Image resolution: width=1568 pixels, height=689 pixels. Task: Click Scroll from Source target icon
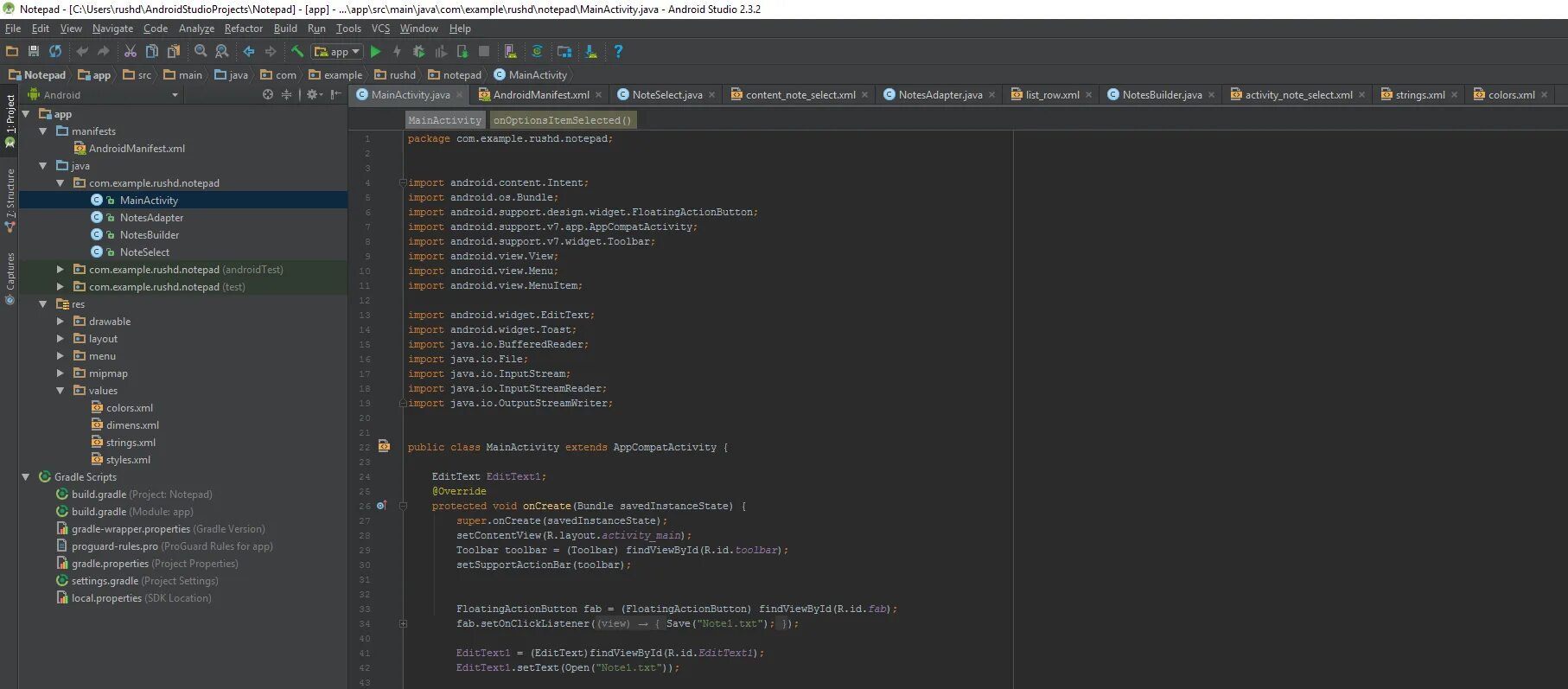pyautogui.click(x=268, y=94)
